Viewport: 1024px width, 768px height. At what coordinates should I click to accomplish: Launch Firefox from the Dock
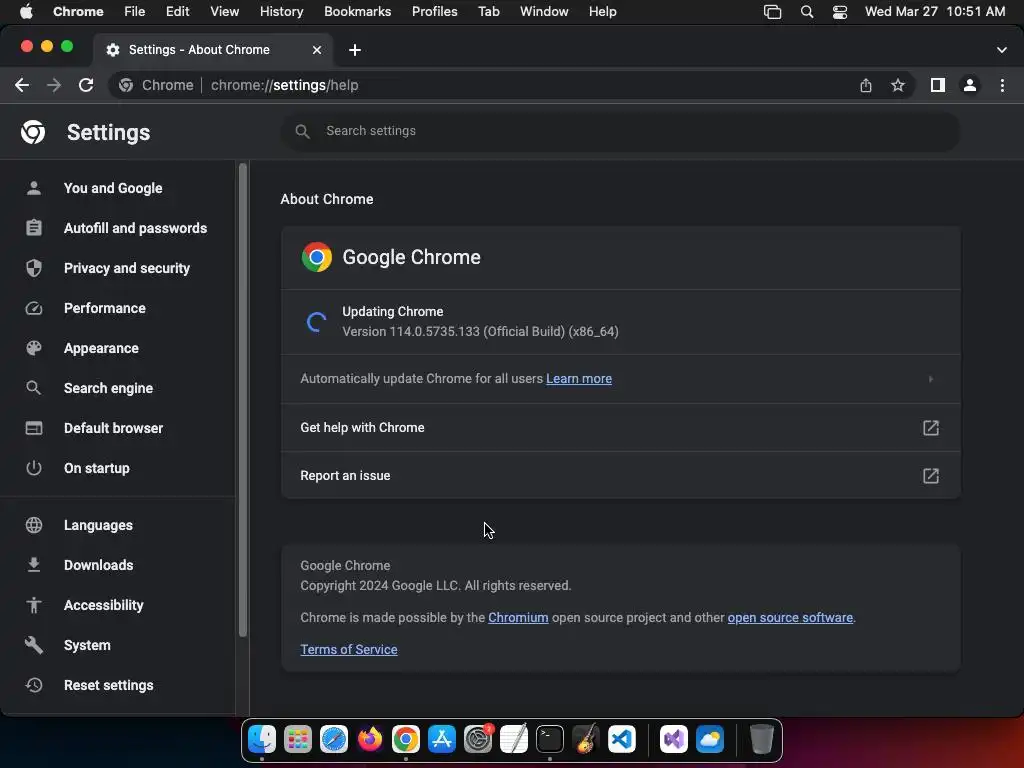coord(370,739)
